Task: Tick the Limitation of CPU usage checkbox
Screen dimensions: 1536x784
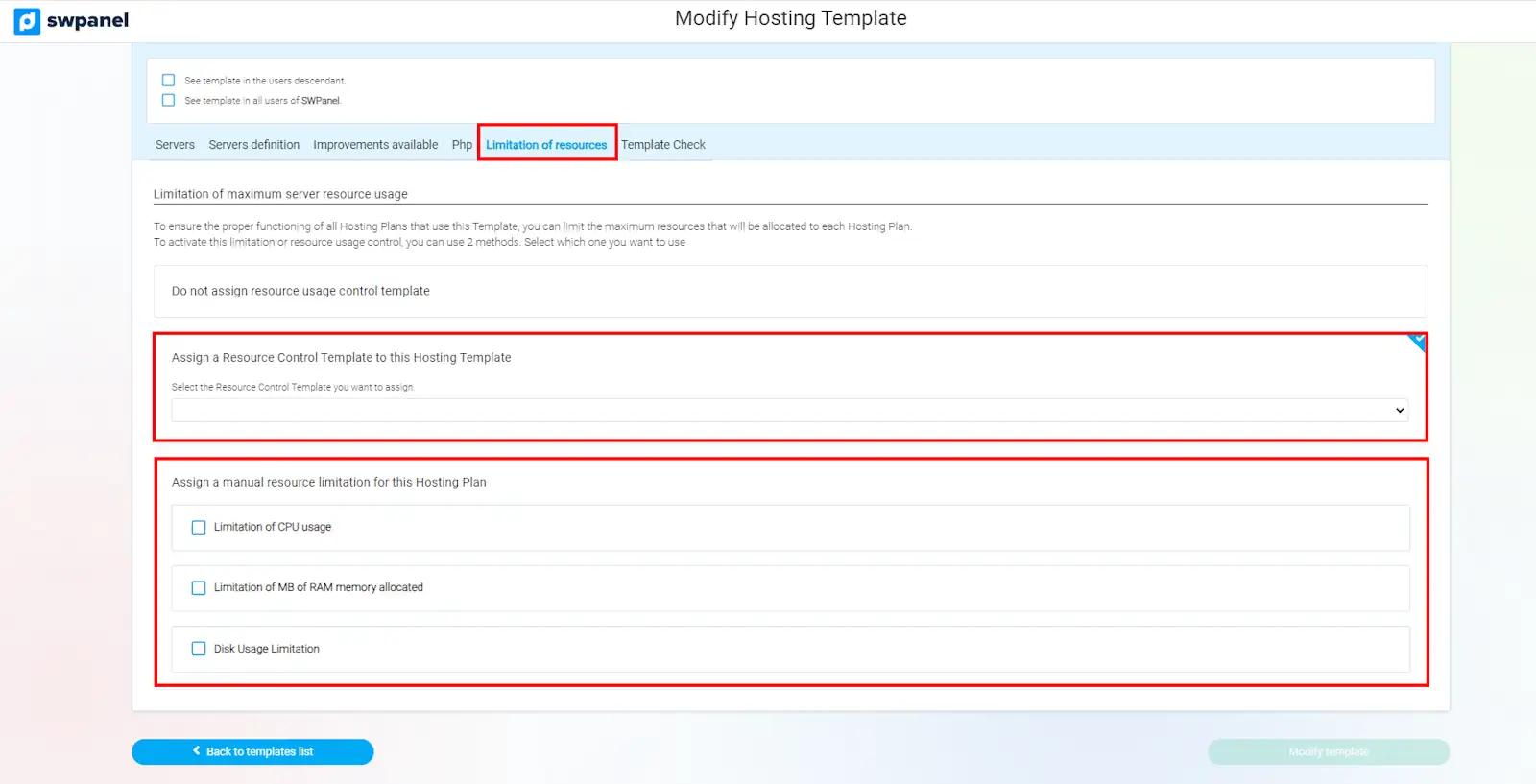Action: tap(199, 528)
